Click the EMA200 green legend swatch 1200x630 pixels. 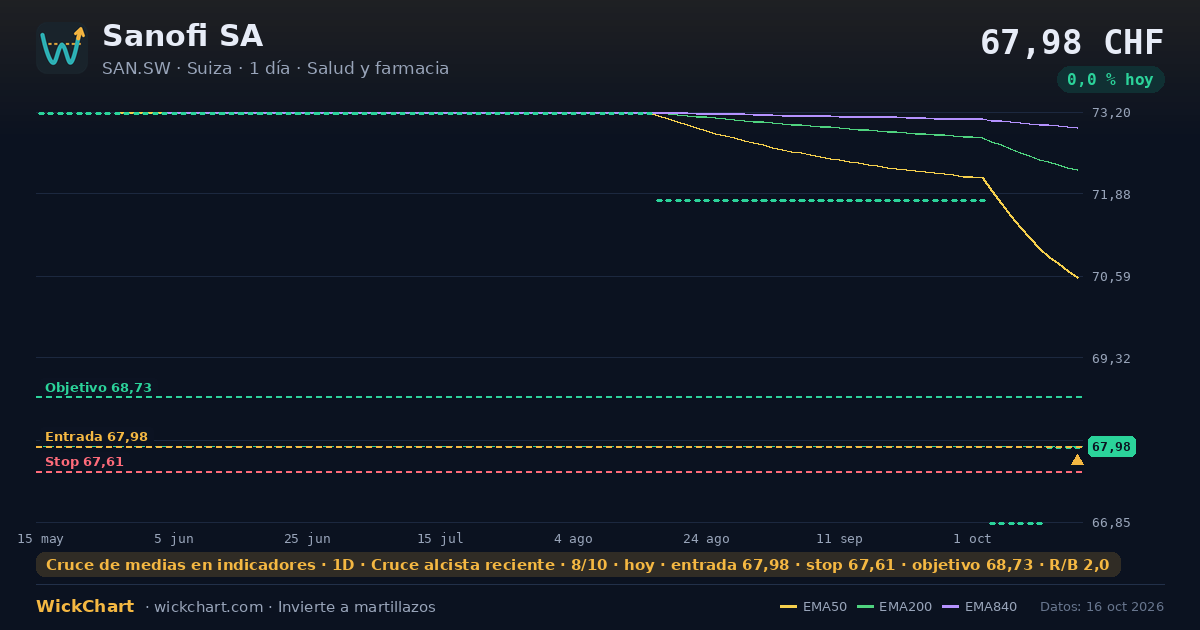pyautogui.click(x=865, y=607)
